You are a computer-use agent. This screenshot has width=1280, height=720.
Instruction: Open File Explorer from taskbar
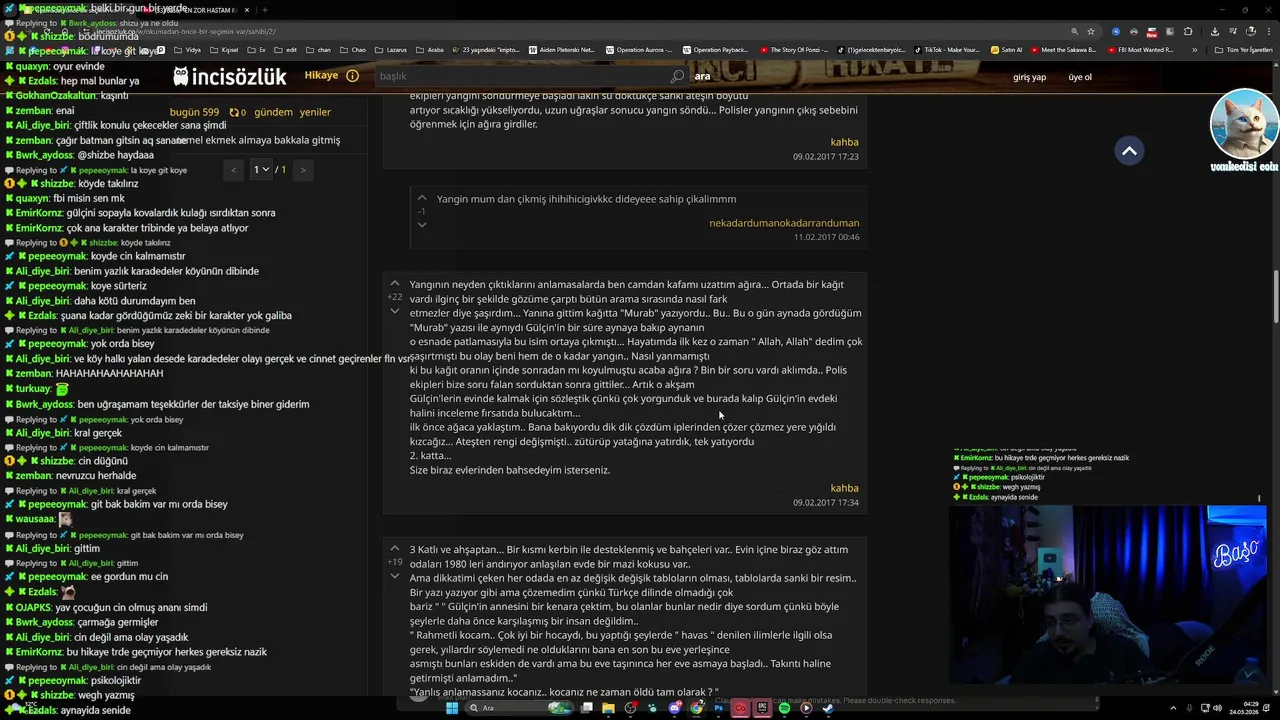pyautogui.click(x=608, y=708)
